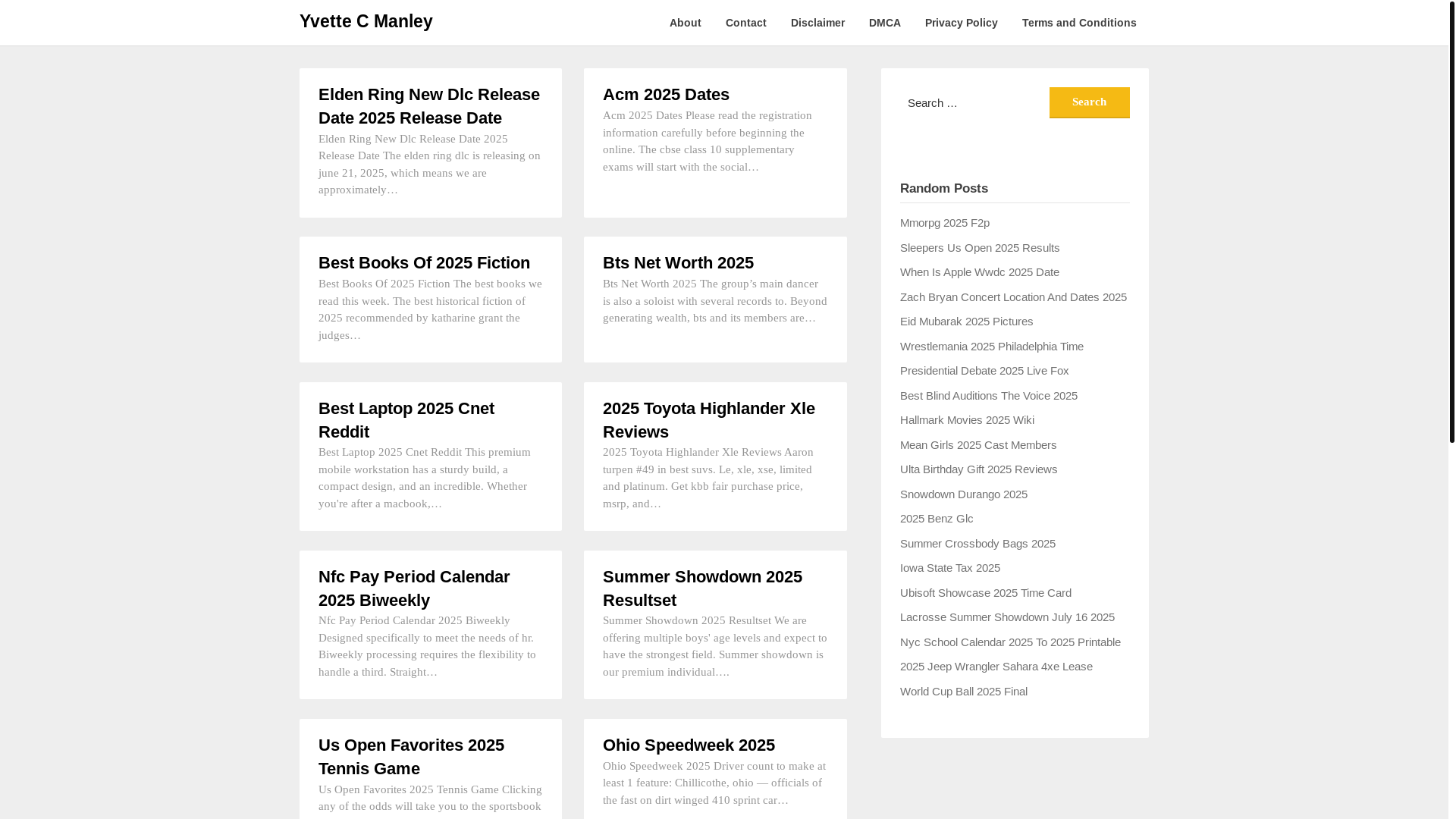Click the Random Posts heading
This screenshot has width=1456, height=819.
pyautogui.click(x=943, y=188)
